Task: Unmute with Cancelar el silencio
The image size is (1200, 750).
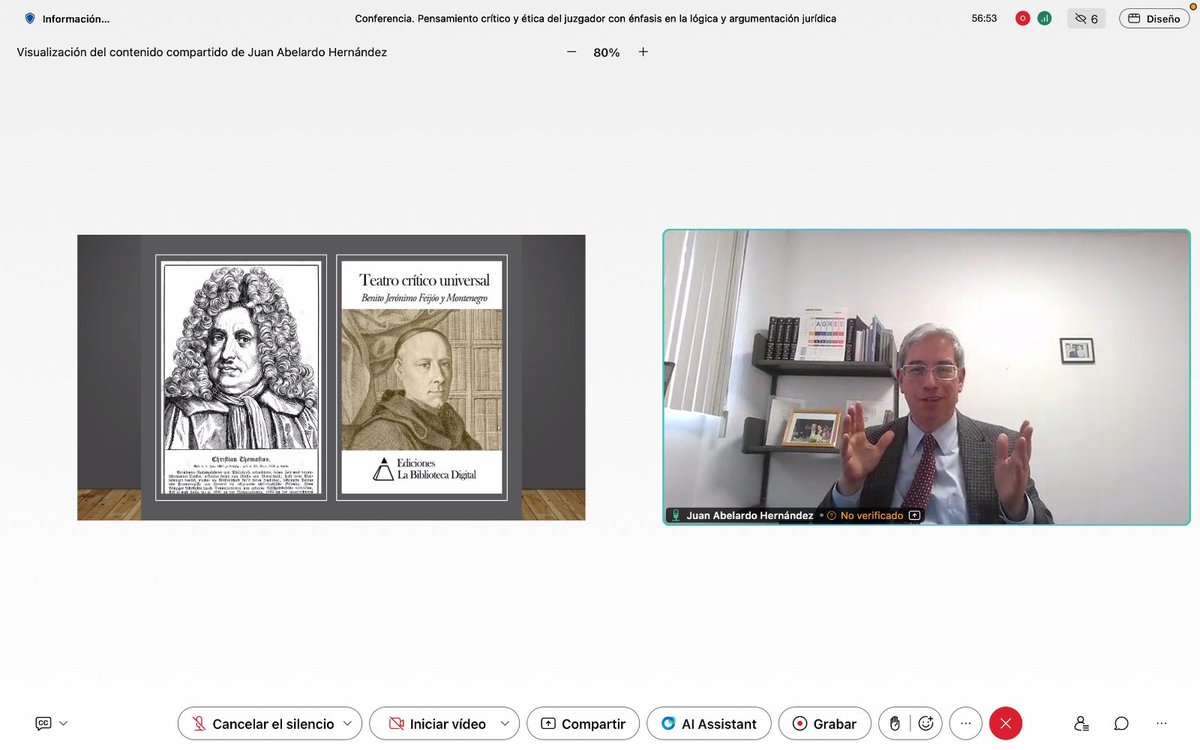Action: 263,723
